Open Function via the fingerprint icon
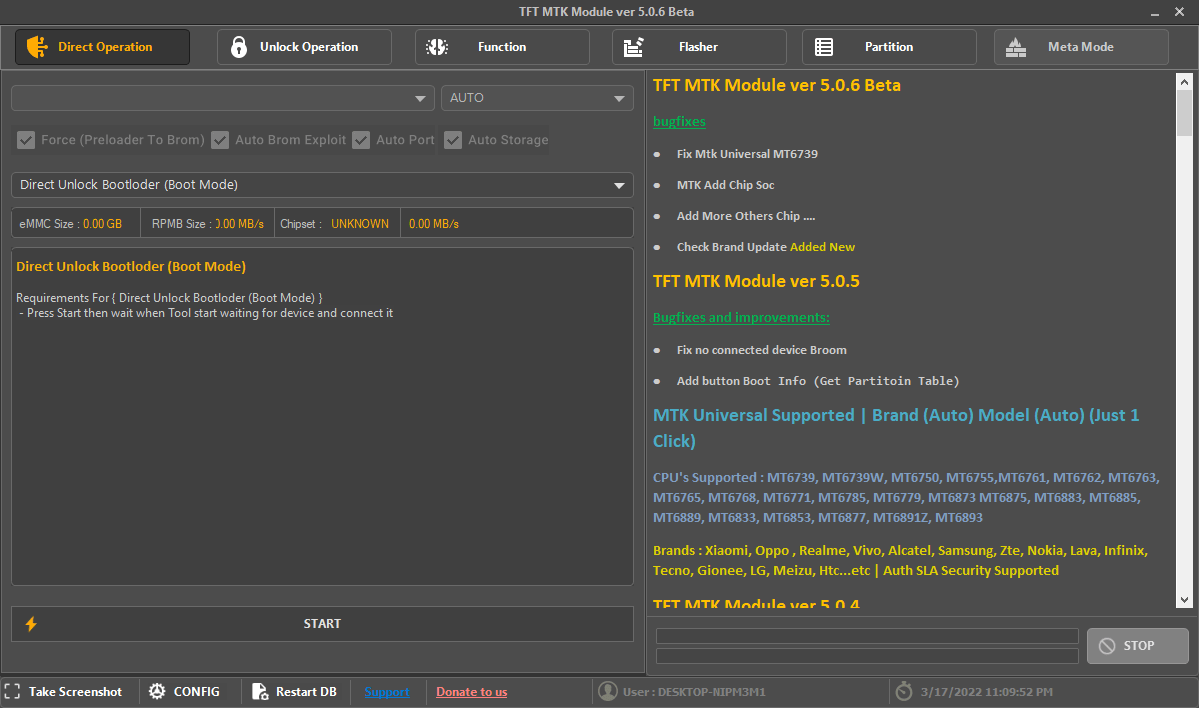 437,46
